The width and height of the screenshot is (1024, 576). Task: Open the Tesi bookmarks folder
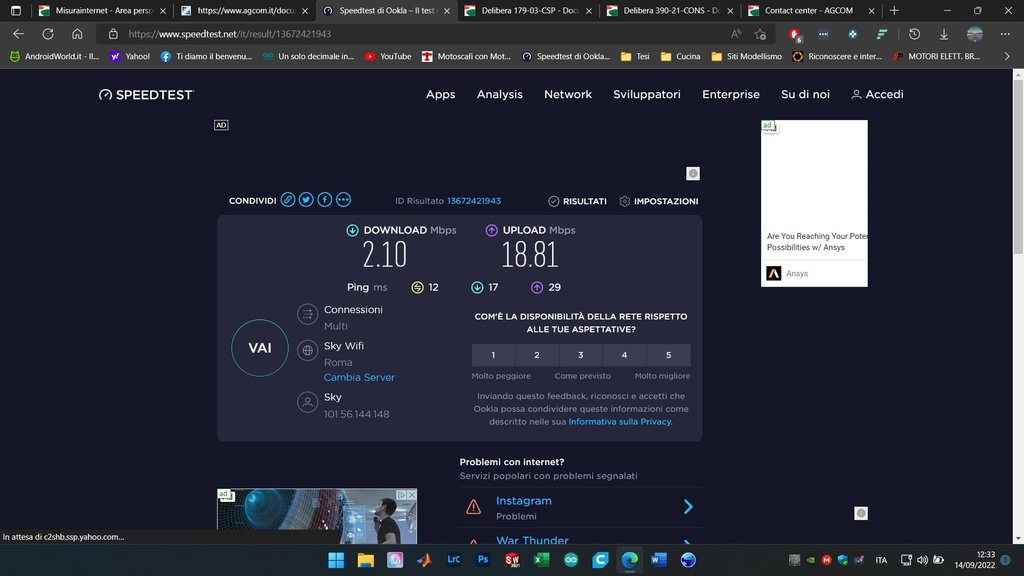[635, 56]
